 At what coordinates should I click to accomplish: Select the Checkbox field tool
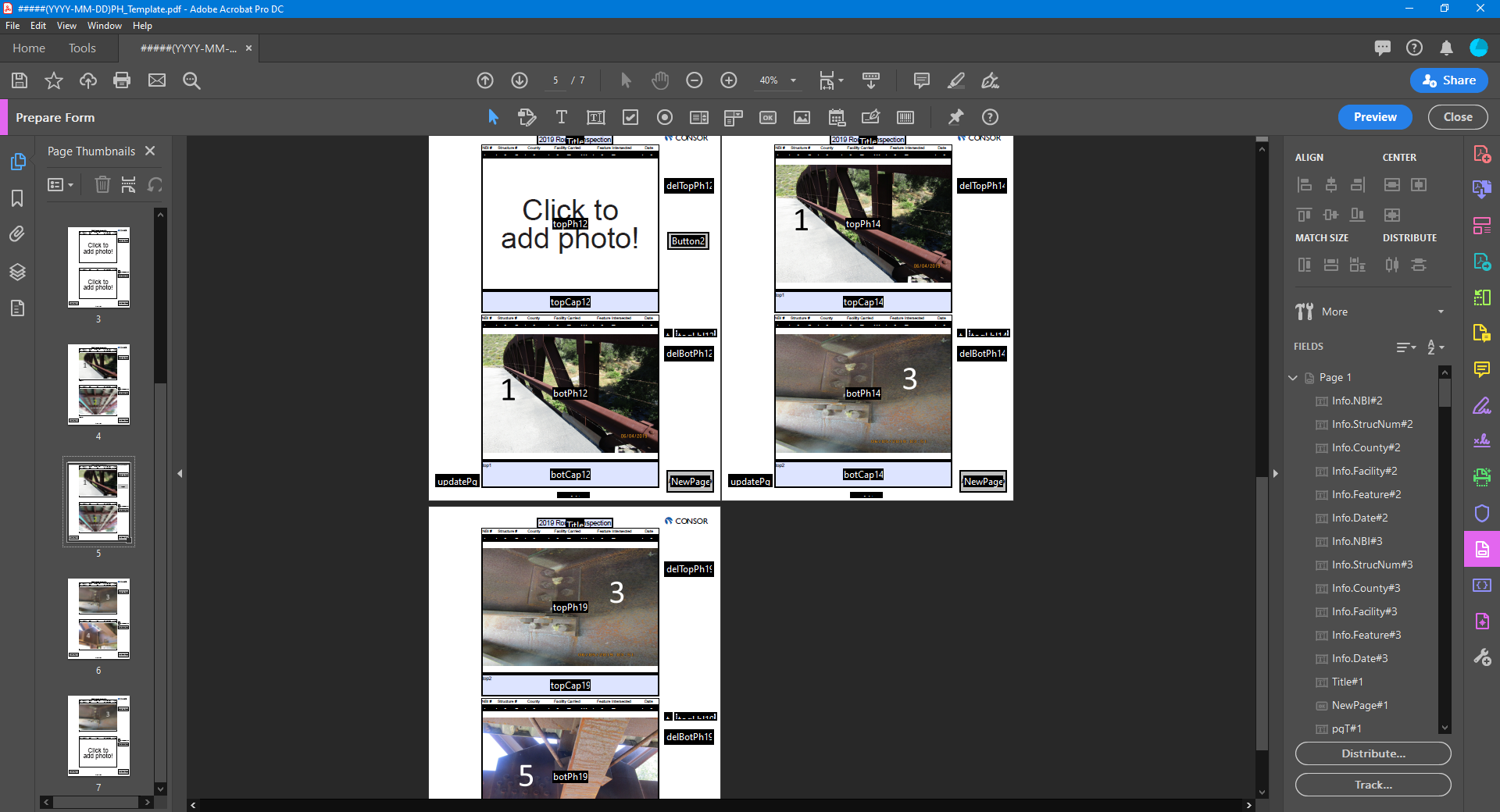[x=630, y=117]
